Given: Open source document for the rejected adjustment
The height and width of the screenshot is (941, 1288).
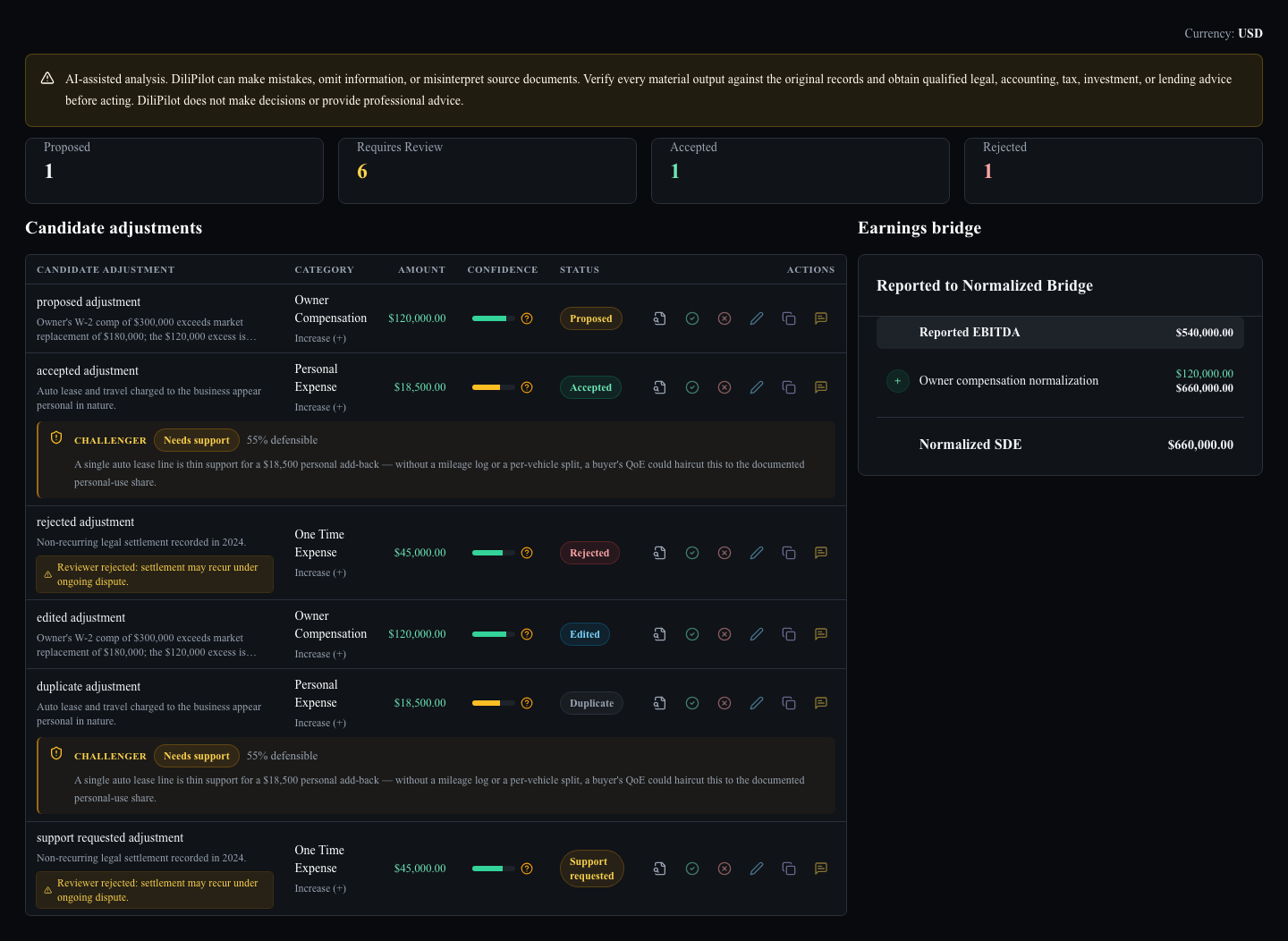Looking at the screenshot, I should click(660, 553).
